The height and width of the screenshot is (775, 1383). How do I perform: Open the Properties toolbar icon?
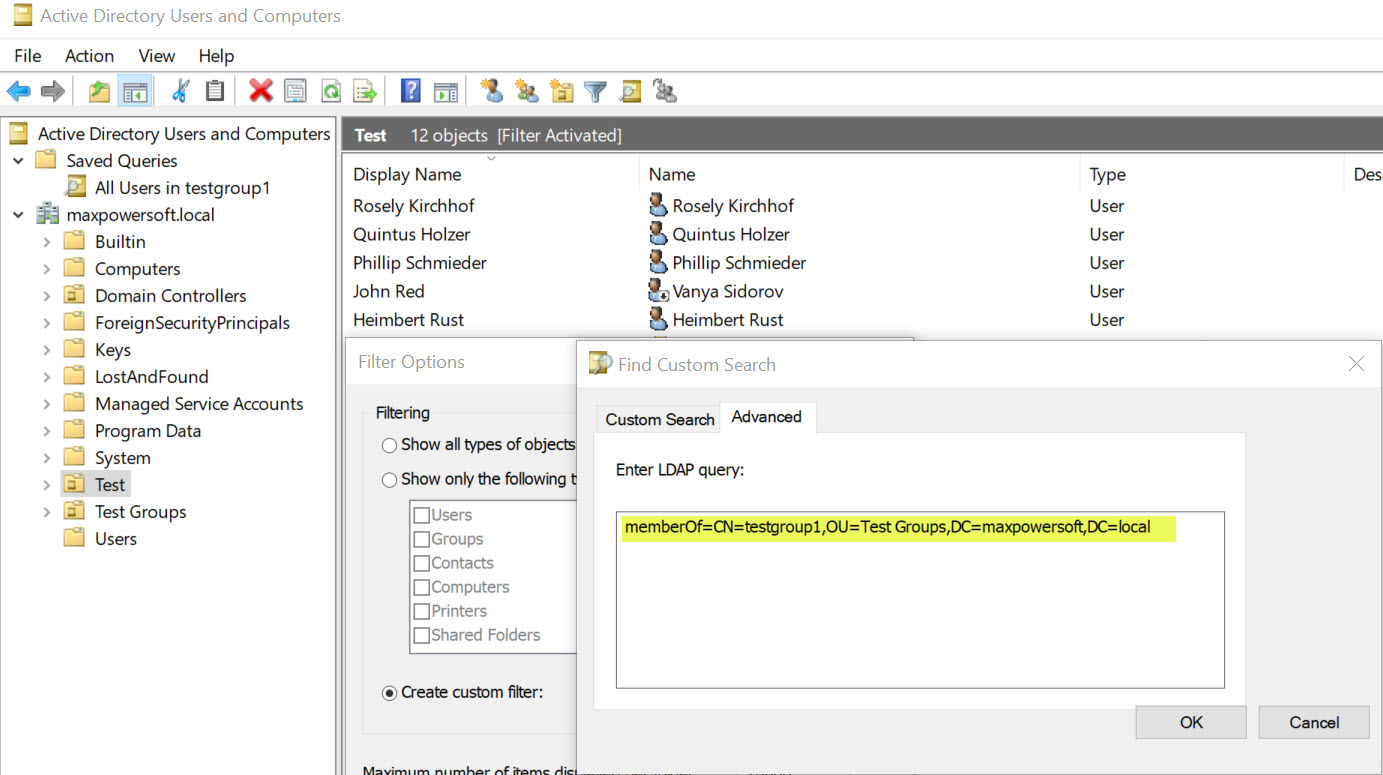click(x=296, y=92)
